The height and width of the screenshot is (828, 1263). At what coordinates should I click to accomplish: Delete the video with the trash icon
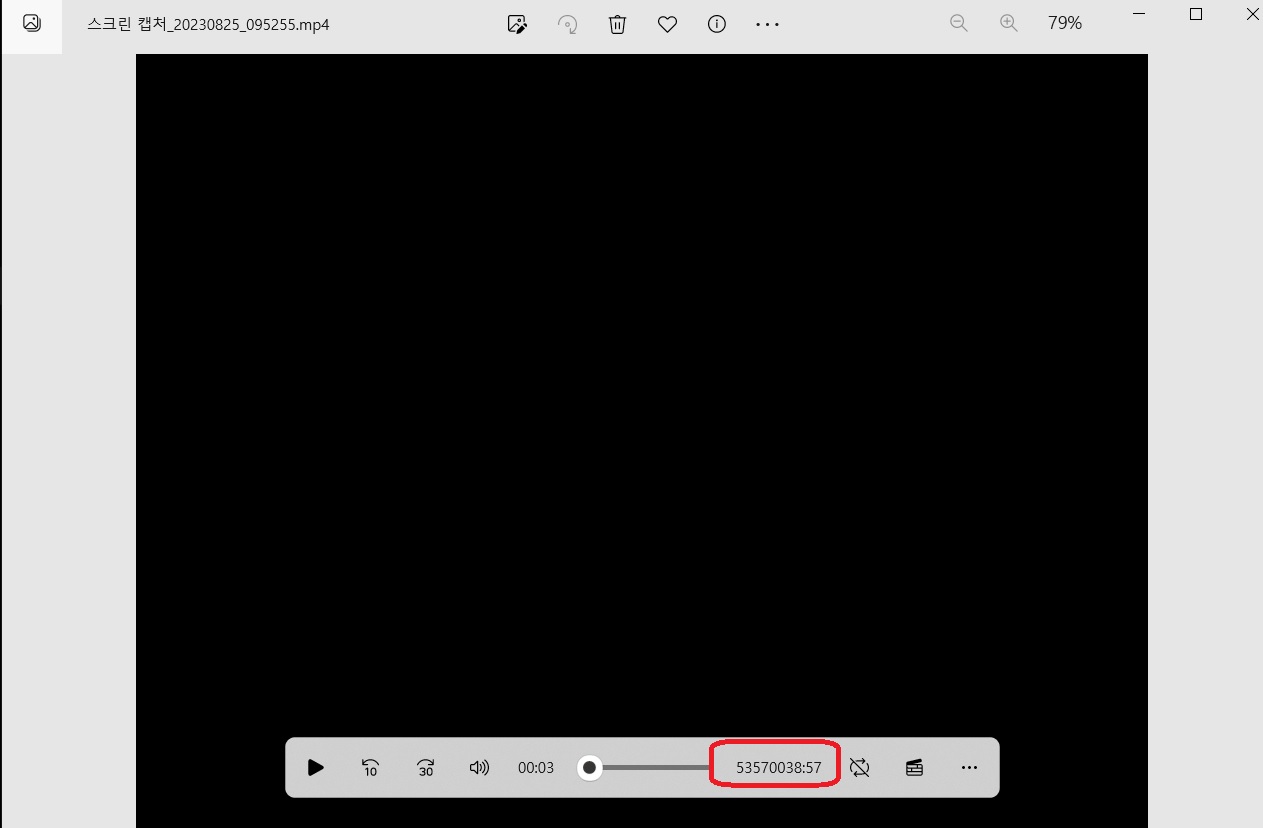(618, 24)
